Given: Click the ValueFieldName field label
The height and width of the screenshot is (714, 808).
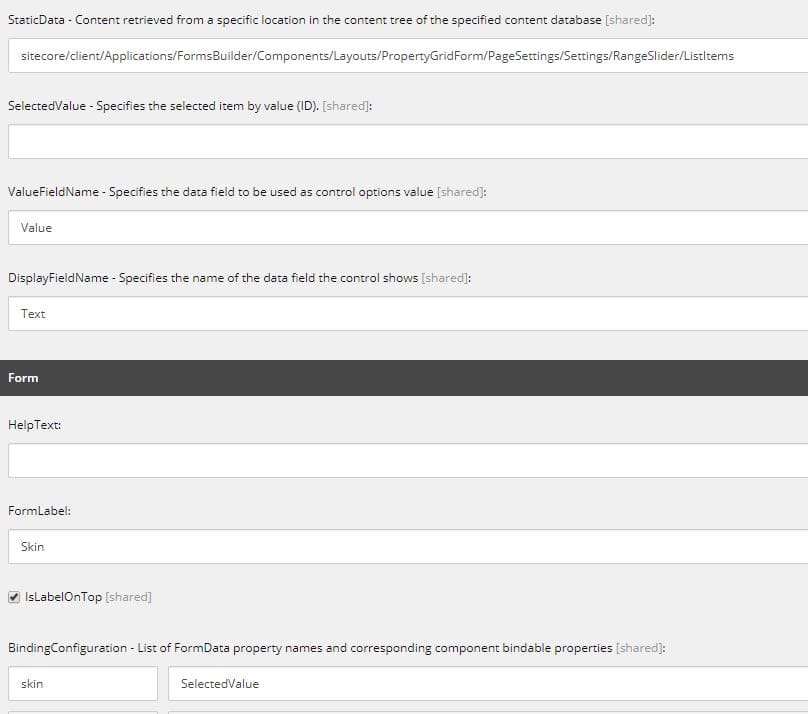Looking at the screenshot, I should point(247,192).
